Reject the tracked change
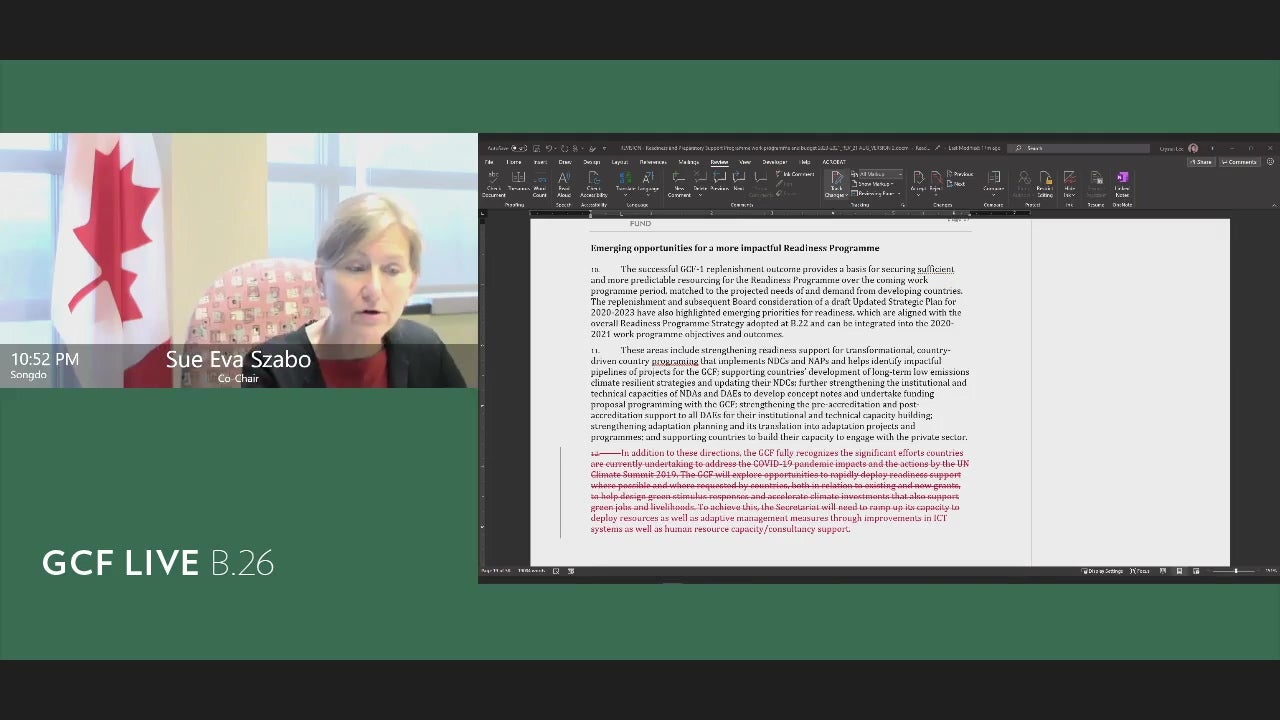Screen dimensions: 1280x720 [x=936, y=183]
